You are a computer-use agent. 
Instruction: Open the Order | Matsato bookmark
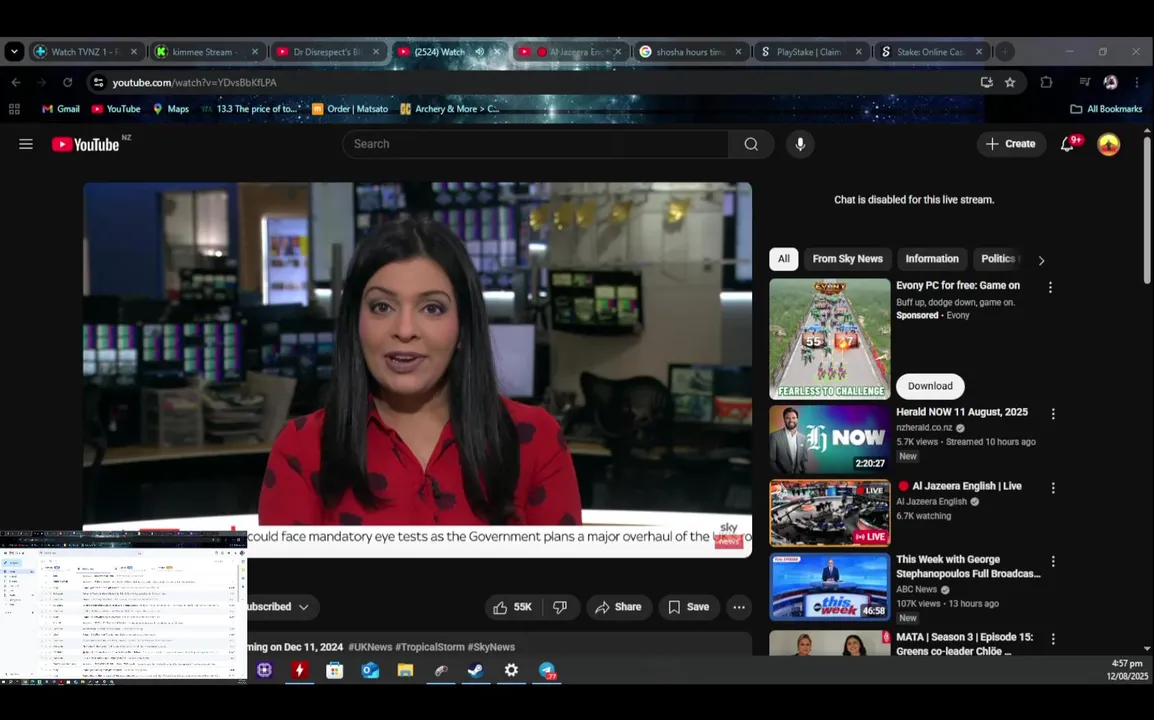click(x=350, y=109)
